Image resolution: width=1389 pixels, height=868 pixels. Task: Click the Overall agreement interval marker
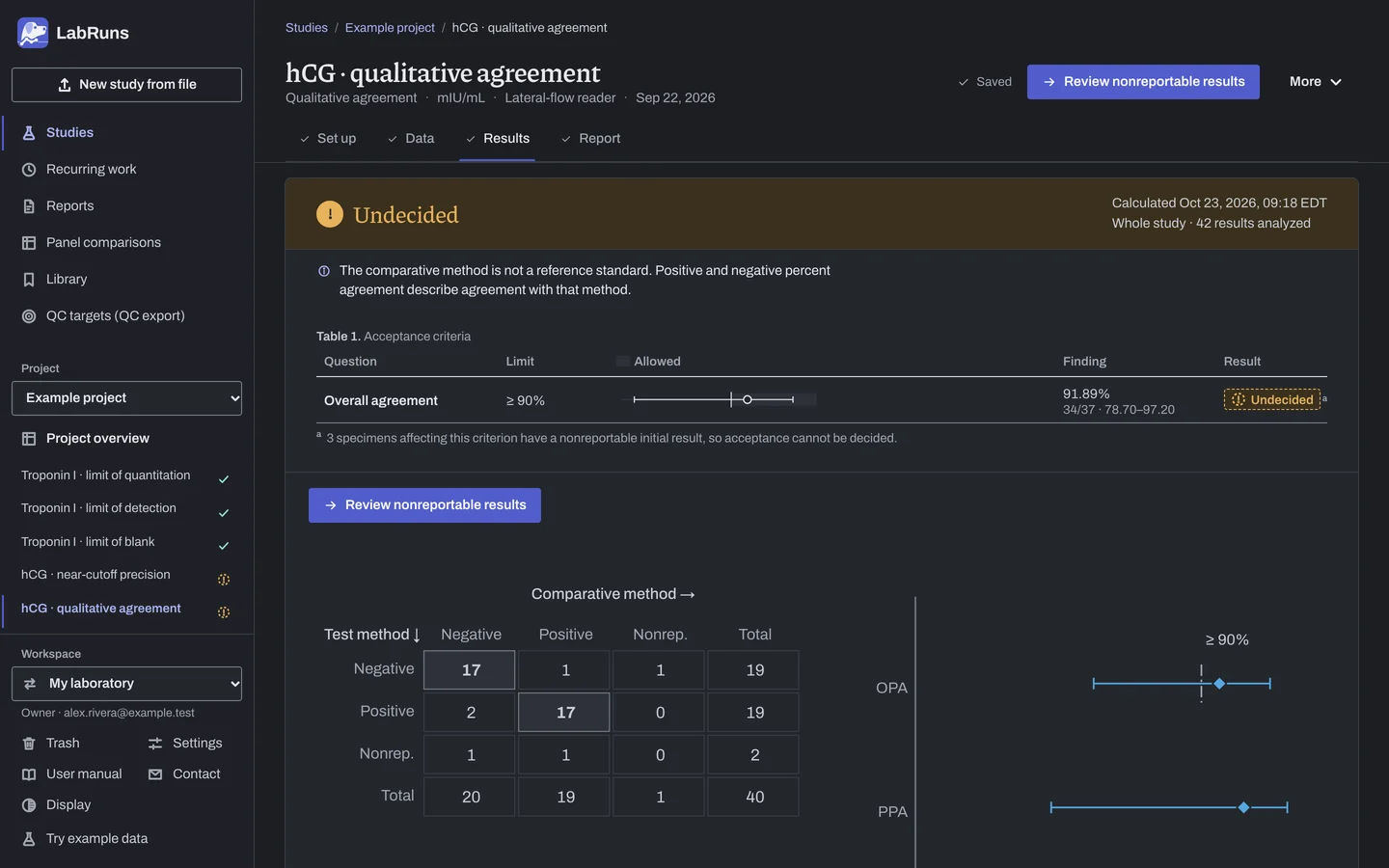(x=748, y=399)
